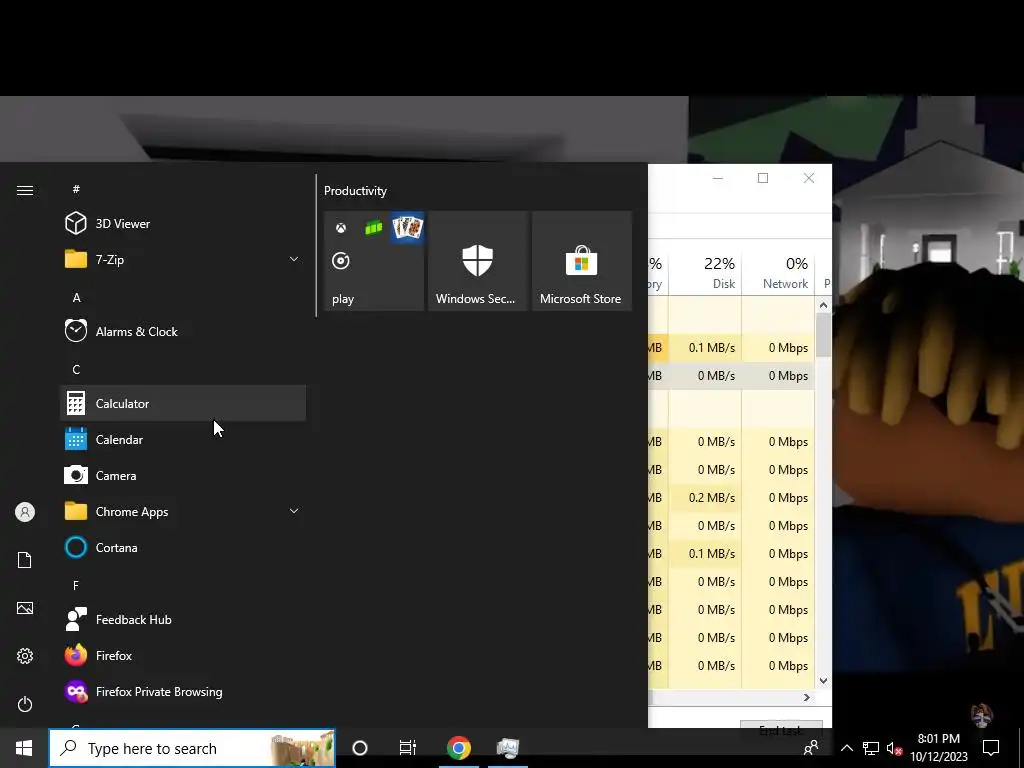
Task: Open the Chrome Apps folder
Action: tap(182, 511)
